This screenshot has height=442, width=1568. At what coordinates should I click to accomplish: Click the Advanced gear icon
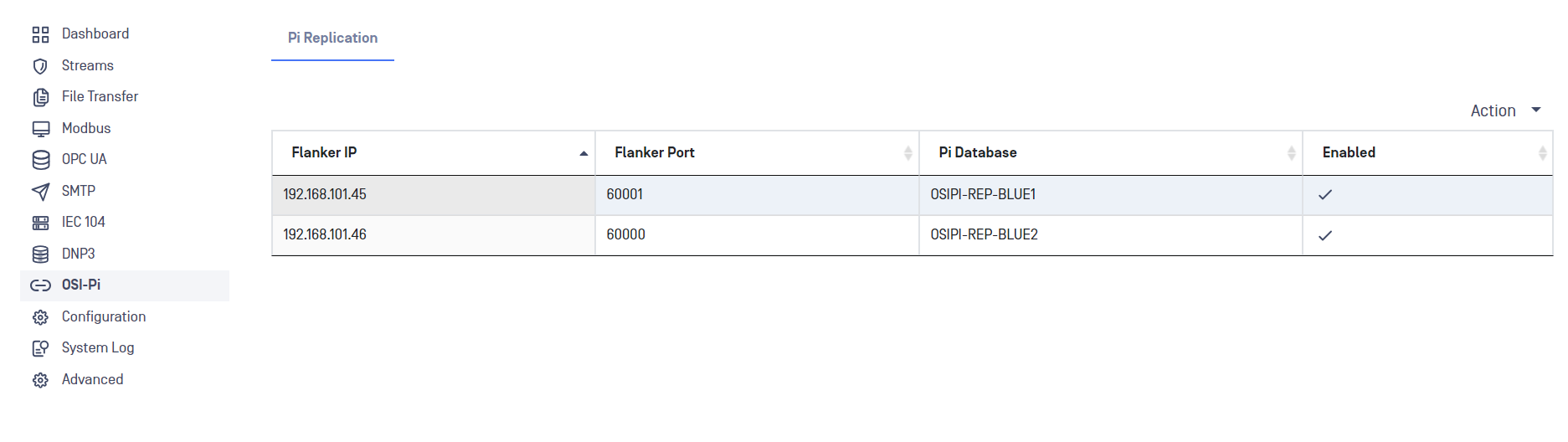point(40,380)
